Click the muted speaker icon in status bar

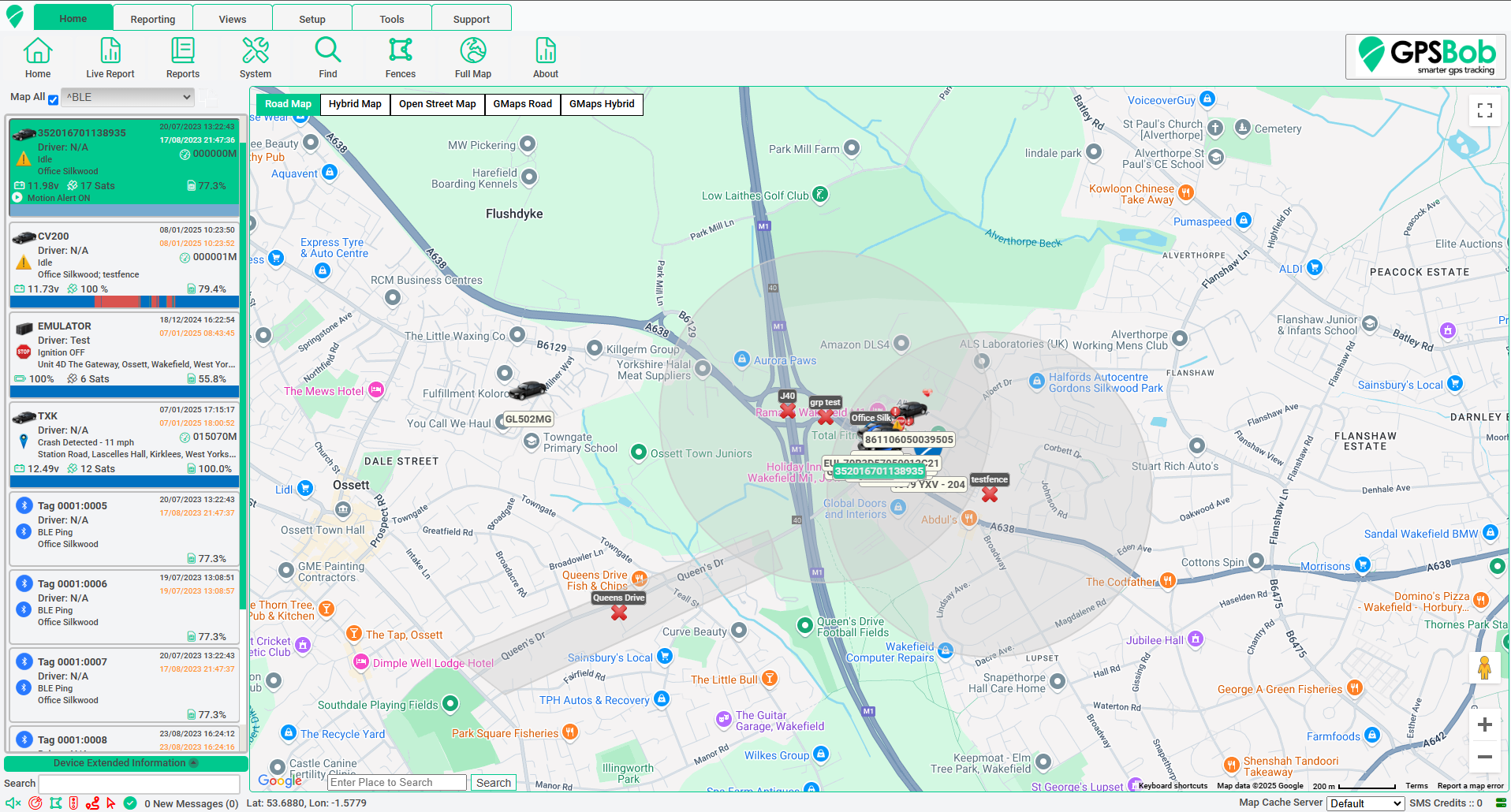point(13,803)
